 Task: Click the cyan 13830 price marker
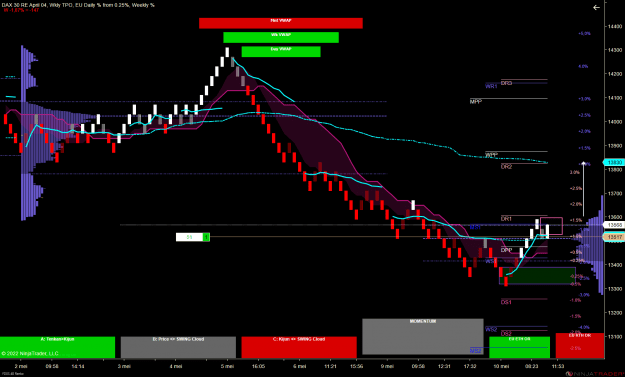click(614, 162)
